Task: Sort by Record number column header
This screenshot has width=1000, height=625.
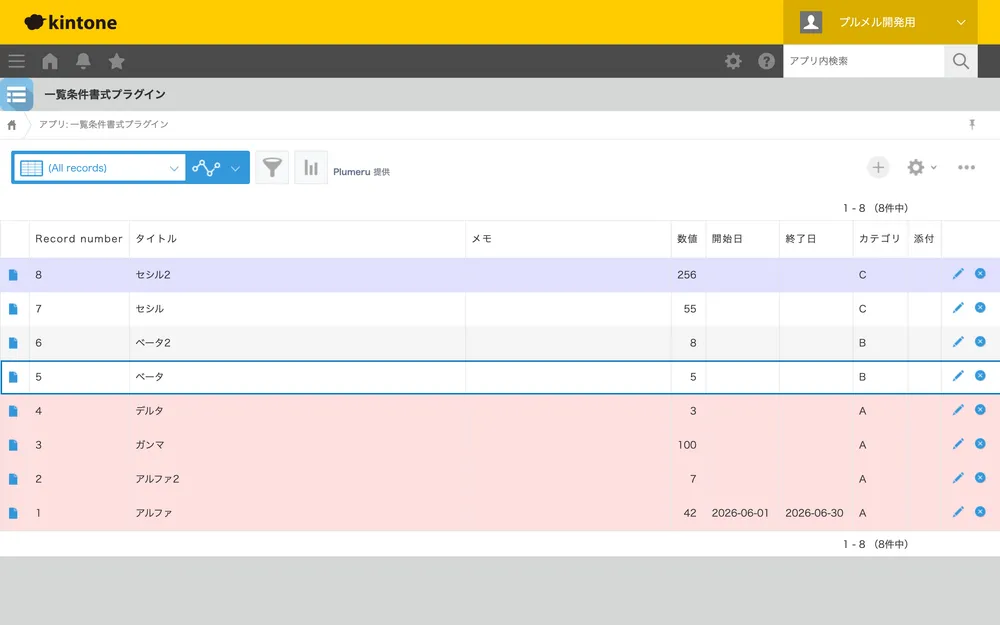Action: pos(78,239)
